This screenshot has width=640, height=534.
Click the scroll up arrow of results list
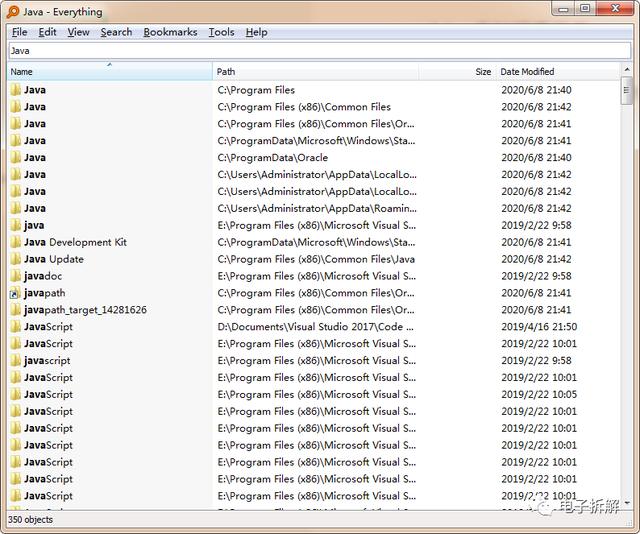(x=627, y=70)
